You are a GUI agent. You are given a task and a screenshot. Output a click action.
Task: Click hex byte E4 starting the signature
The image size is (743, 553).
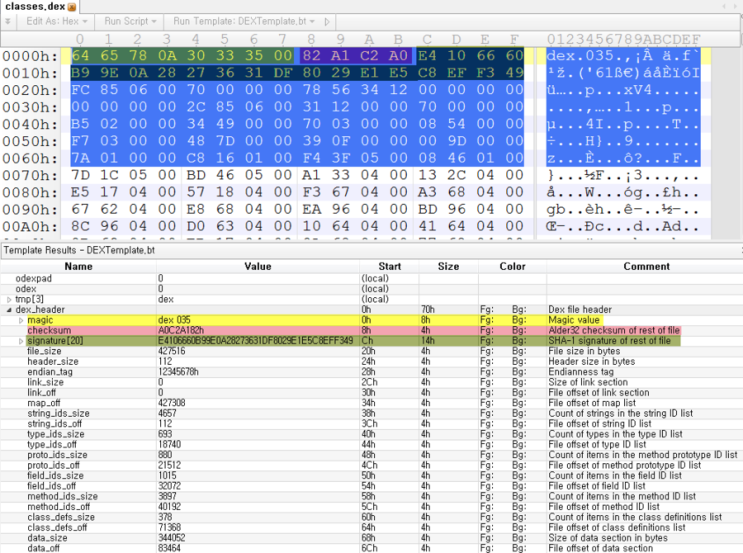pos(427,55)
